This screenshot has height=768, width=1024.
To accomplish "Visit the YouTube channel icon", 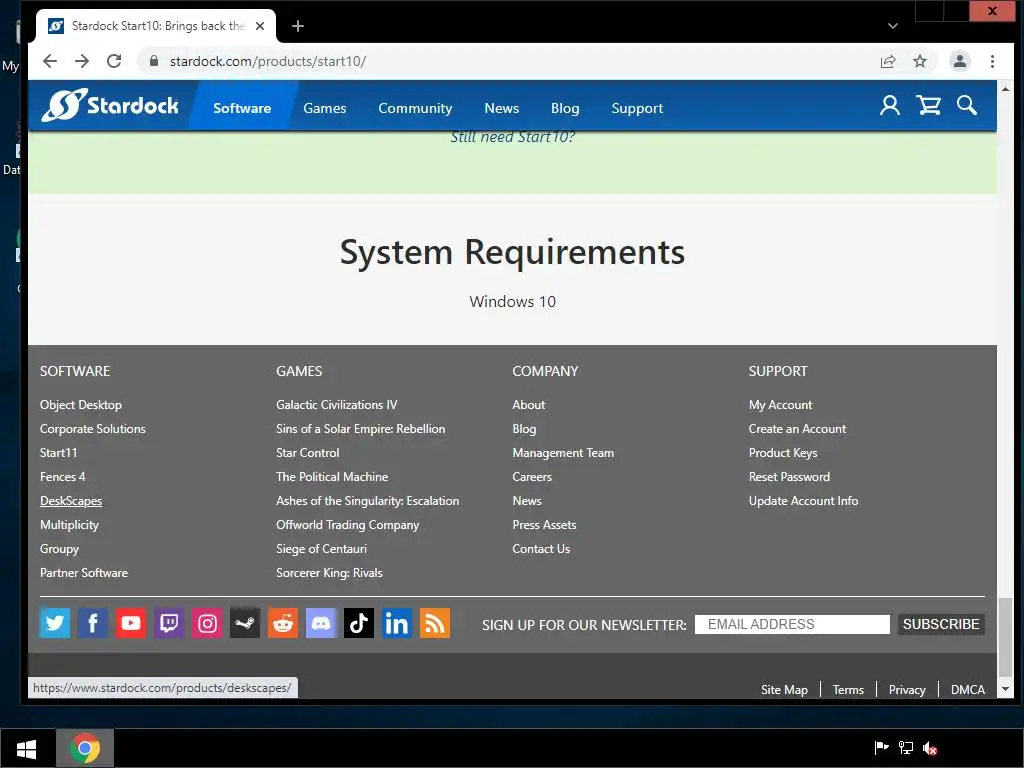I will click(x=131, y=623).
